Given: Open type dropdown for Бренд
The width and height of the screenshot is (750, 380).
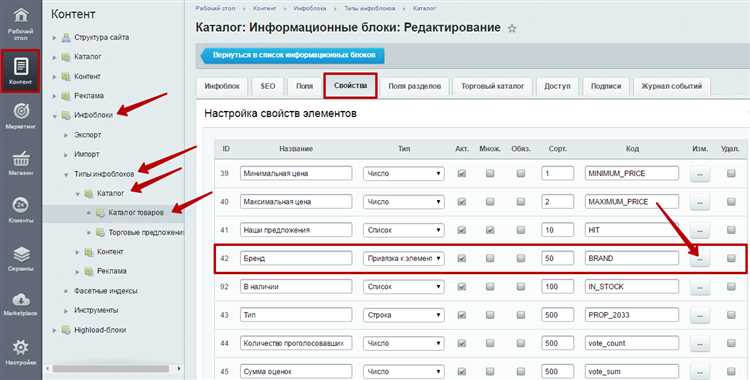Looking at the screenshot, I should [403, 258].
